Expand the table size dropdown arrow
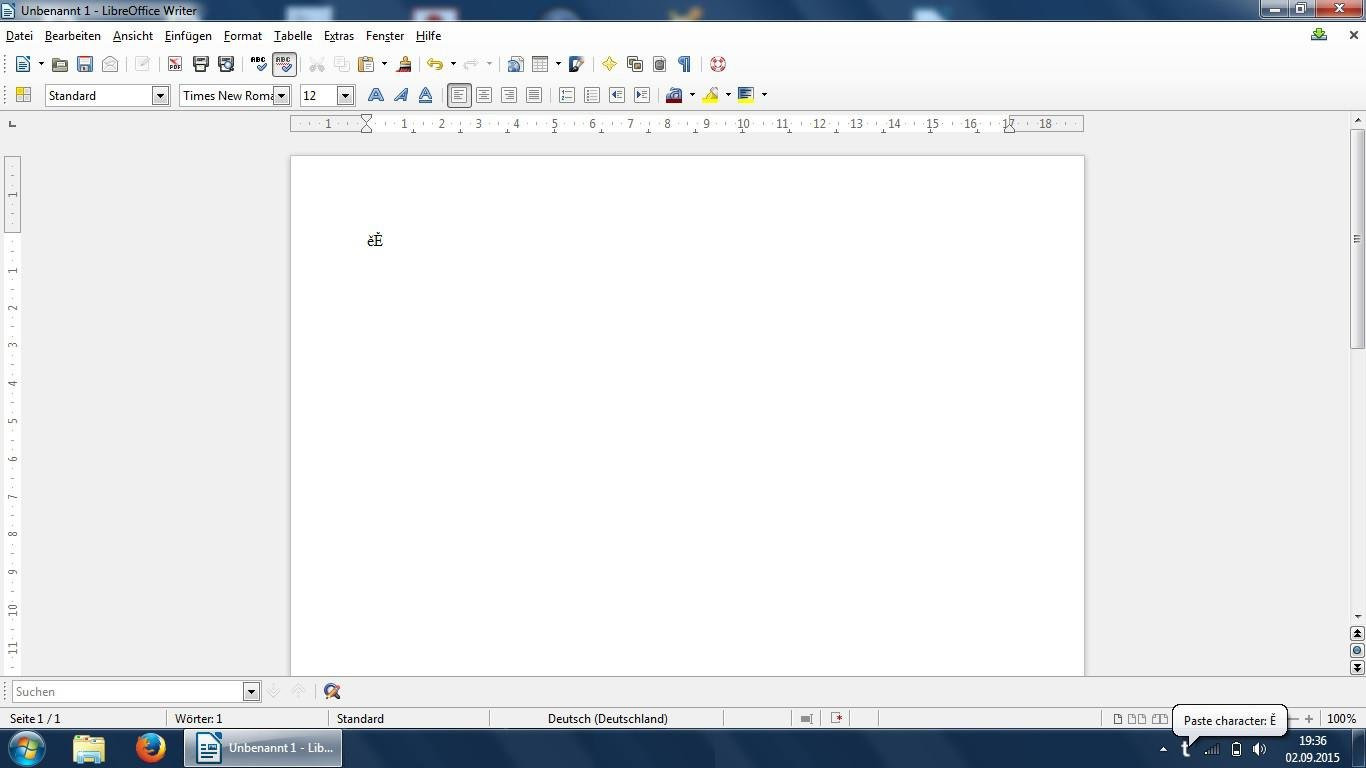The image size is (1366, 768). (x=558, y=64)
